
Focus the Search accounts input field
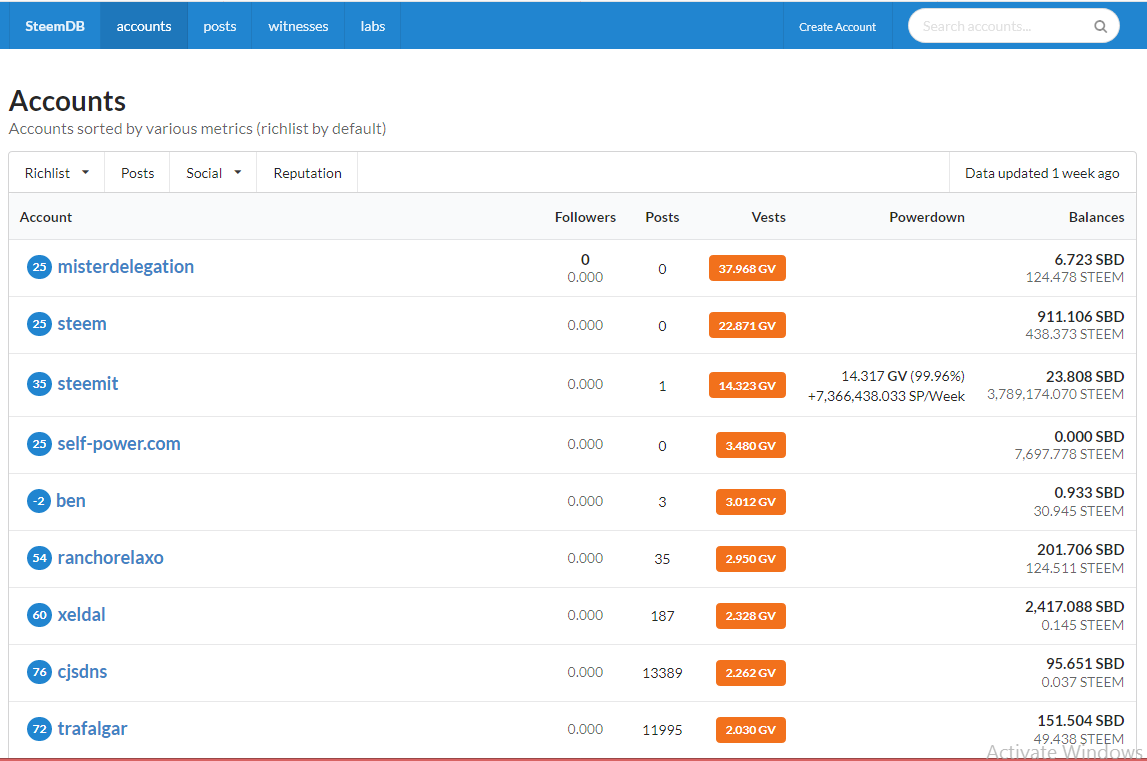click(x=1013, y=26)
